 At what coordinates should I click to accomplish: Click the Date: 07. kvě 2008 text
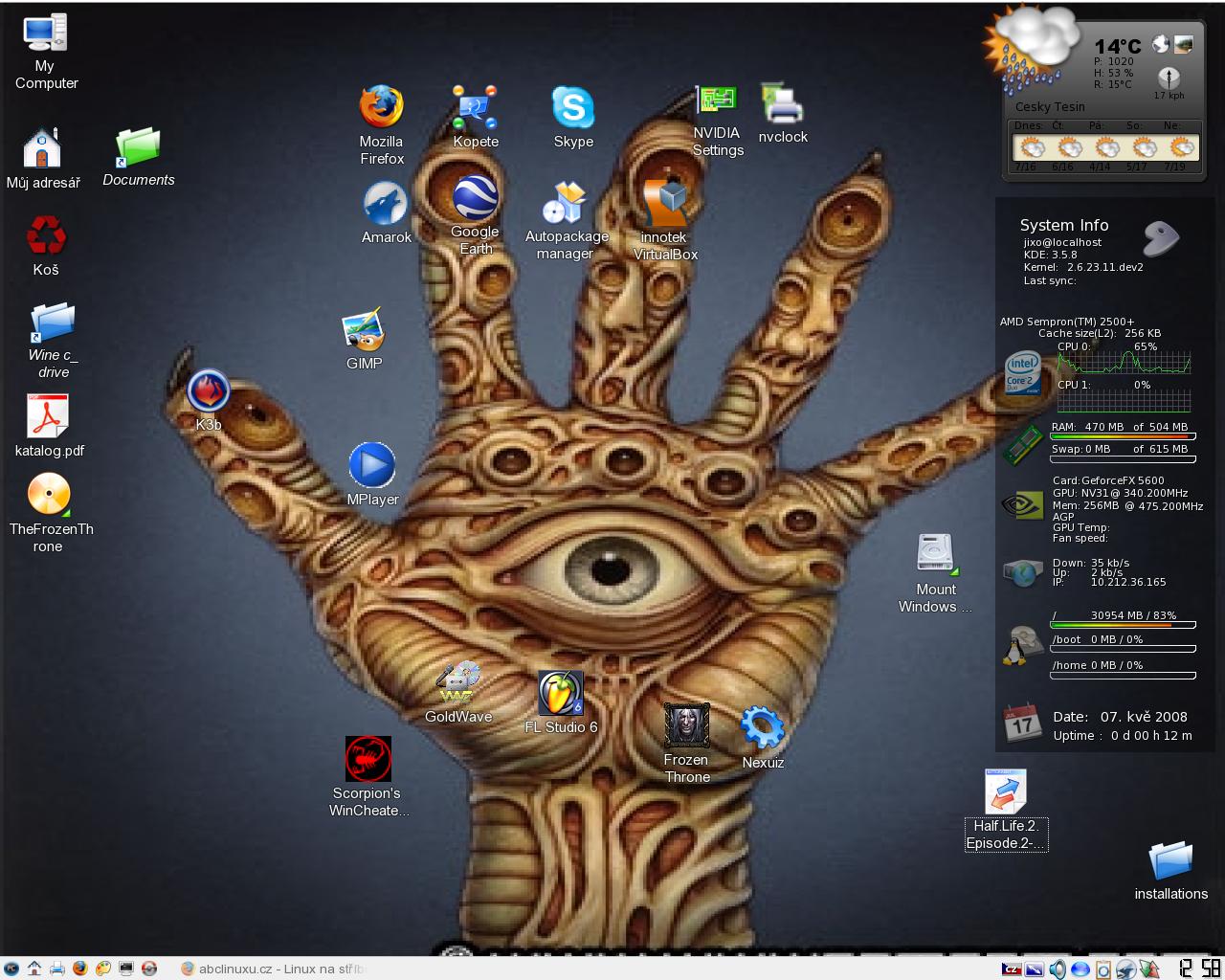tap(1120, 717)
